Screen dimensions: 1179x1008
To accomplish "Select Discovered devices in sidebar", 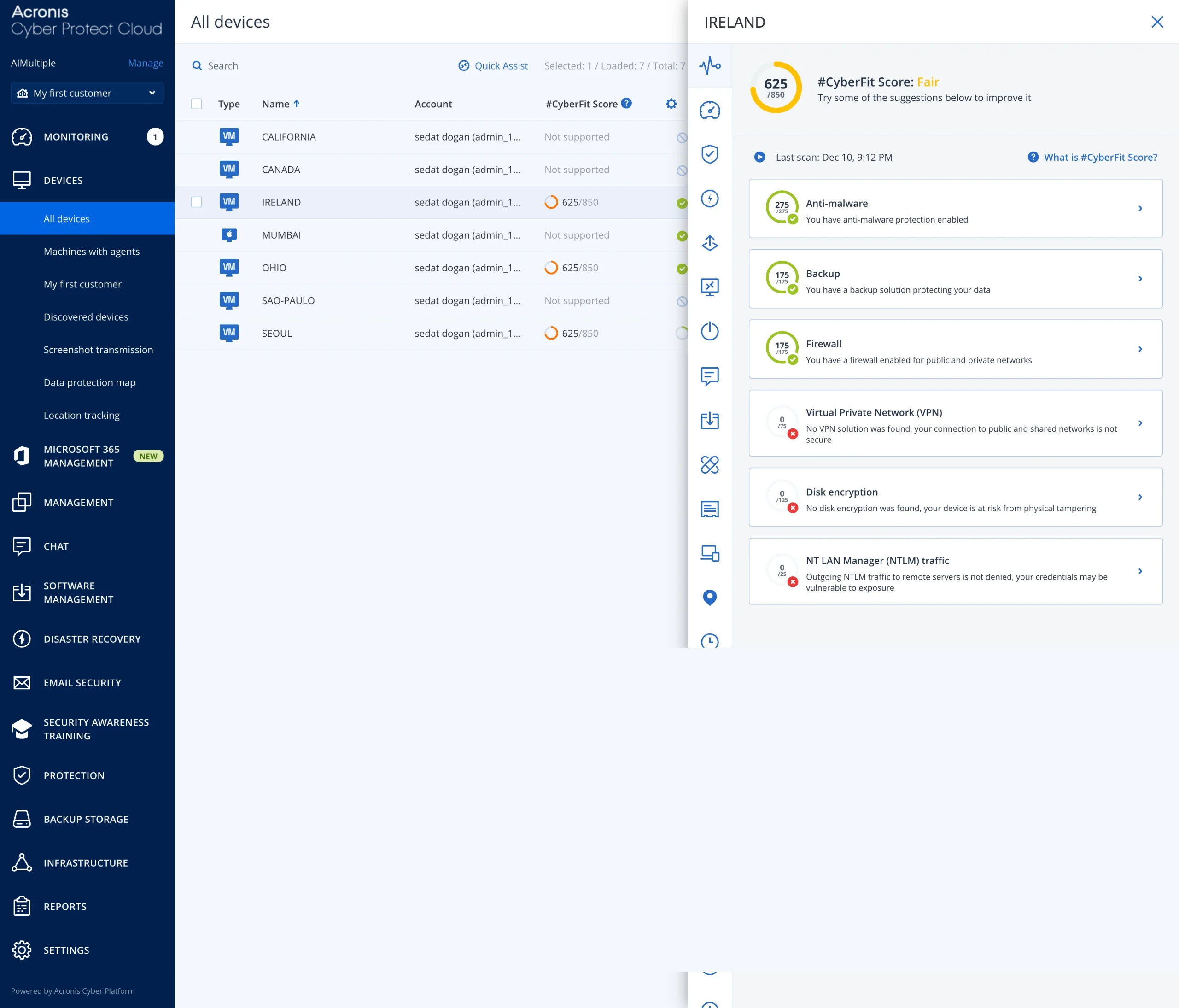I will click(87, 317).
